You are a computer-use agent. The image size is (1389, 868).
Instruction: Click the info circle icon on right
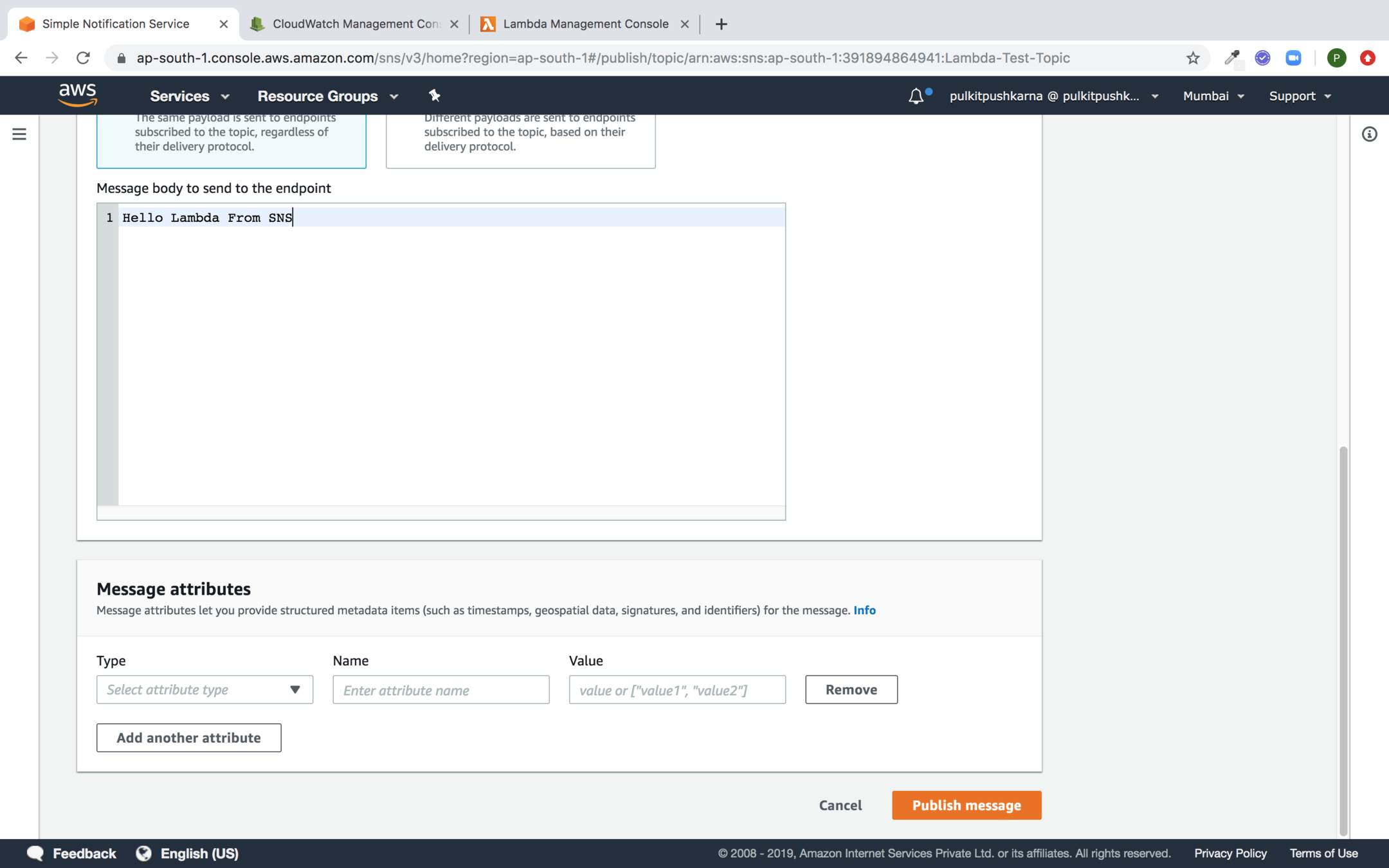(x=1369, y=134)
